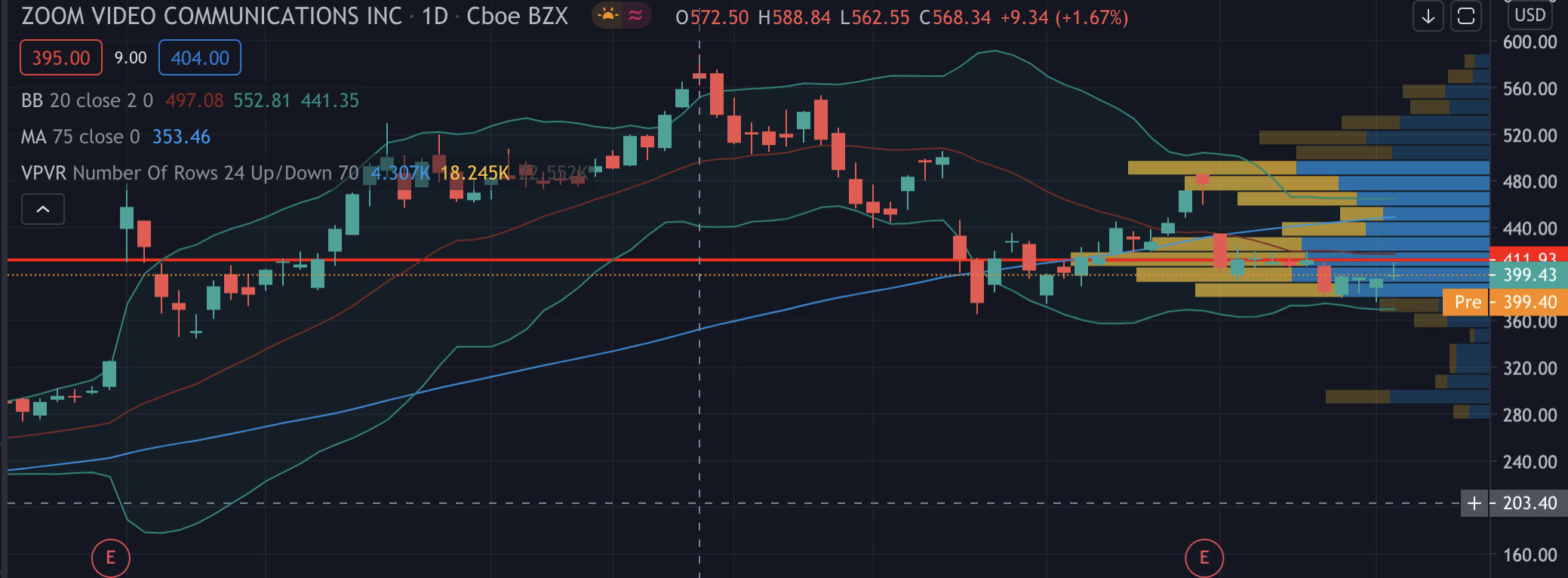Click the VPVR down volume value 18.245K
Image resolution: width=1568 pixels, height=578 pixels.
pos(475,173)
